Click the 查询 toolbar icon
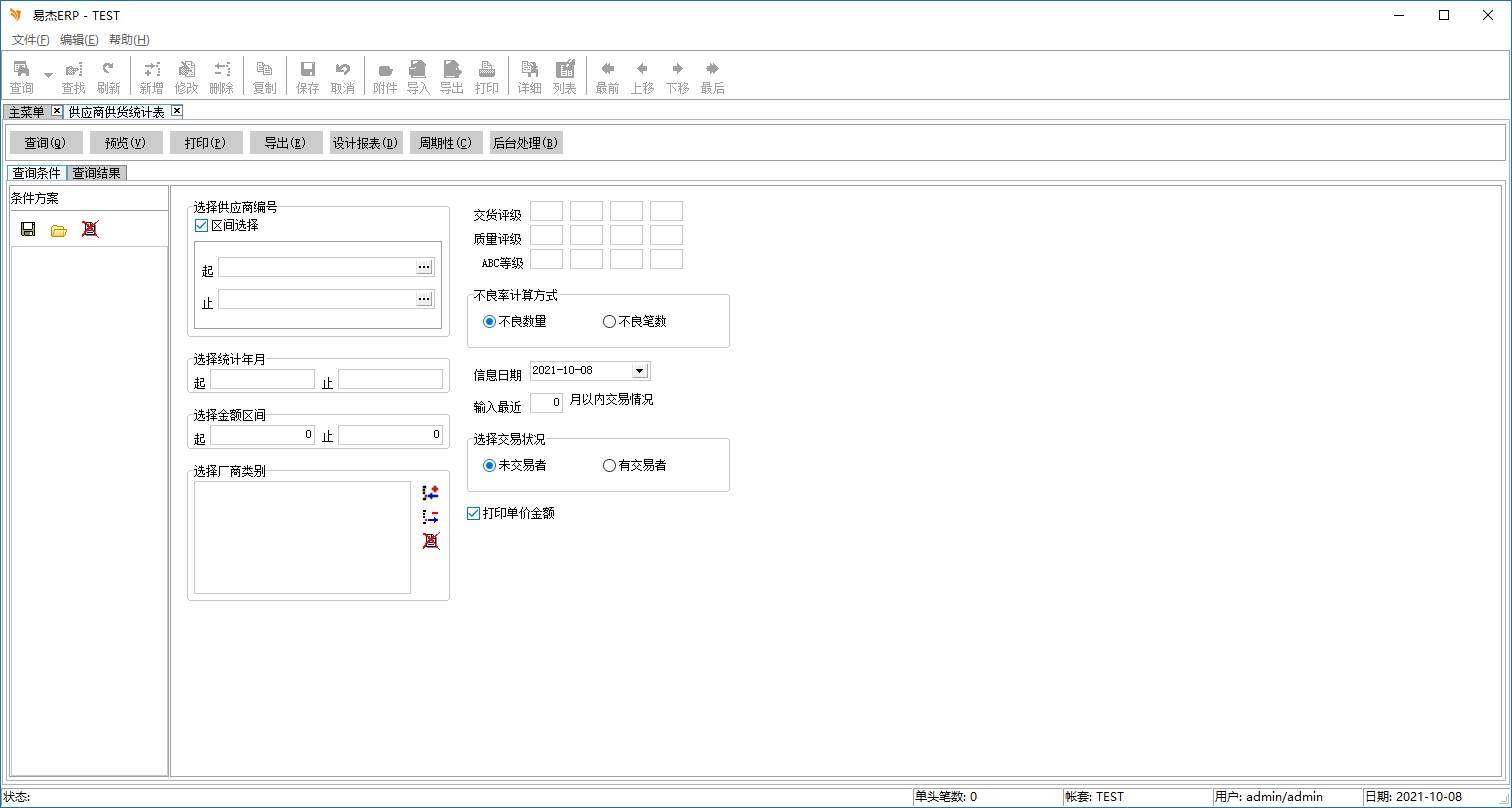Screen dimensions: 1512x808 click(x=21, y=76)
